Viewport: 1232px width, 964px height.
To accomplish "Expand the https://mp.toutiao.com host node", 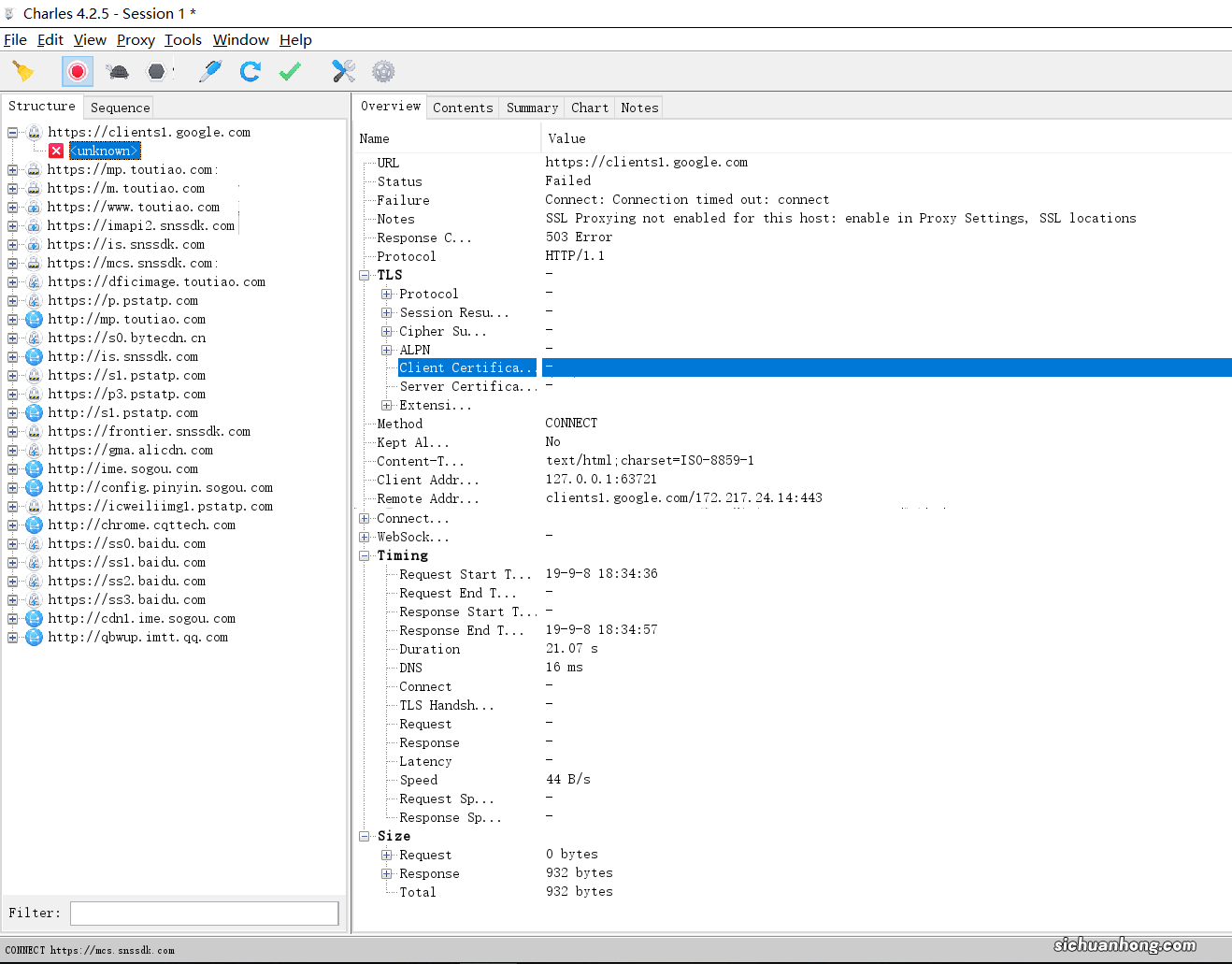I will [13, 170].
